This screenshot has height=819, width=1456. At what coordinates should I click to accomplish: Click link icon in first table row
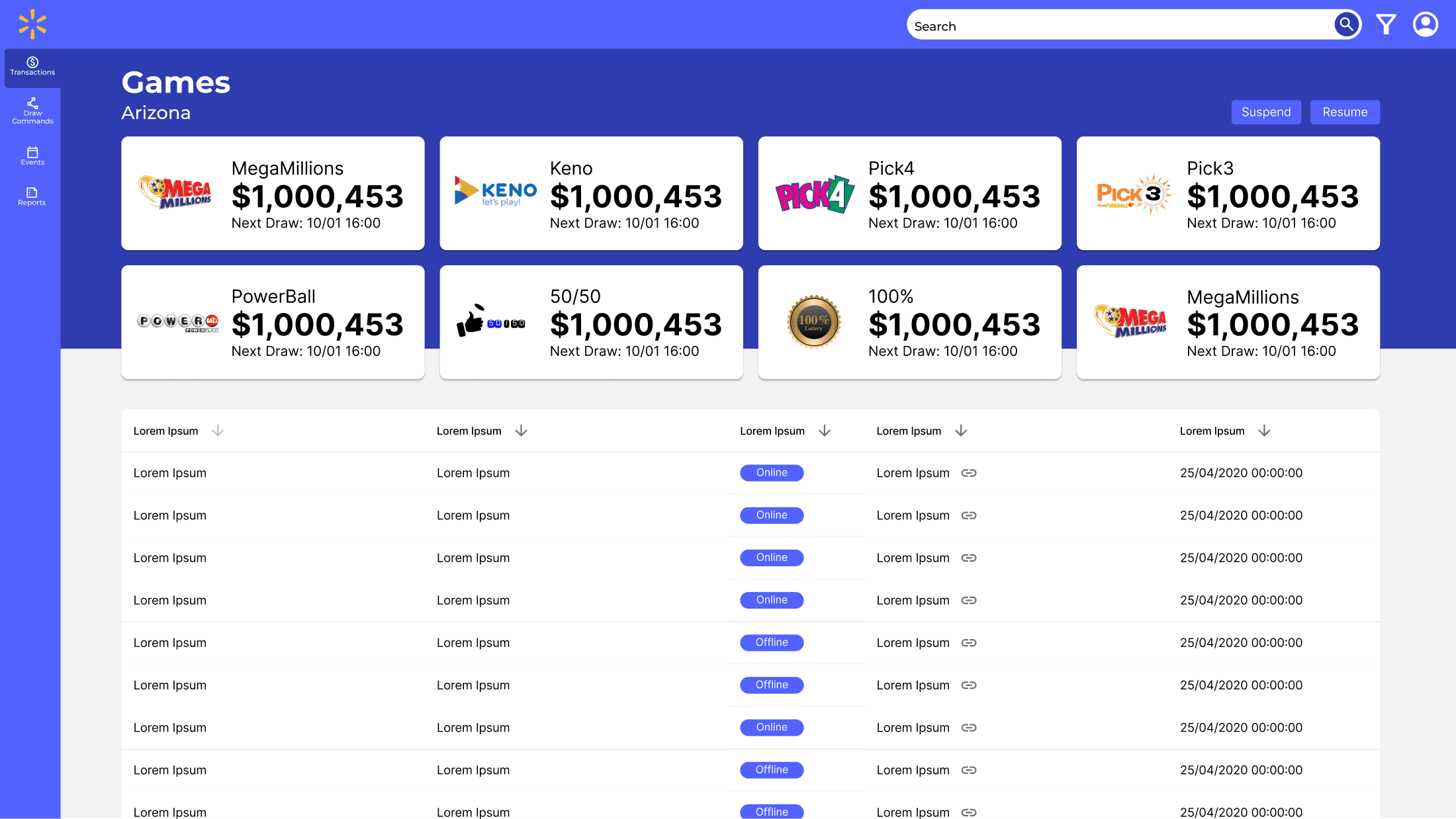pos(969,473)
